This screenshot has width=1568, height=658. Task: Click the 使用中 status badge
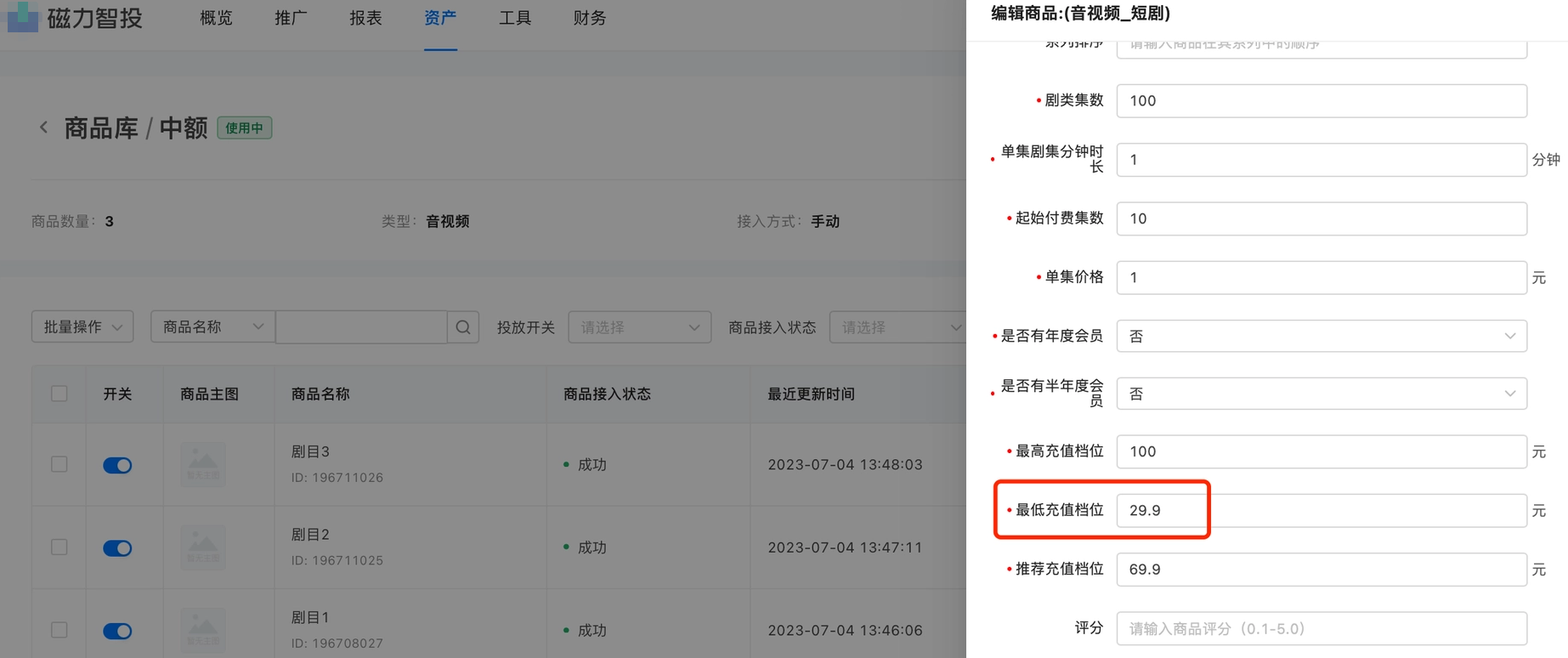(245, 128)
